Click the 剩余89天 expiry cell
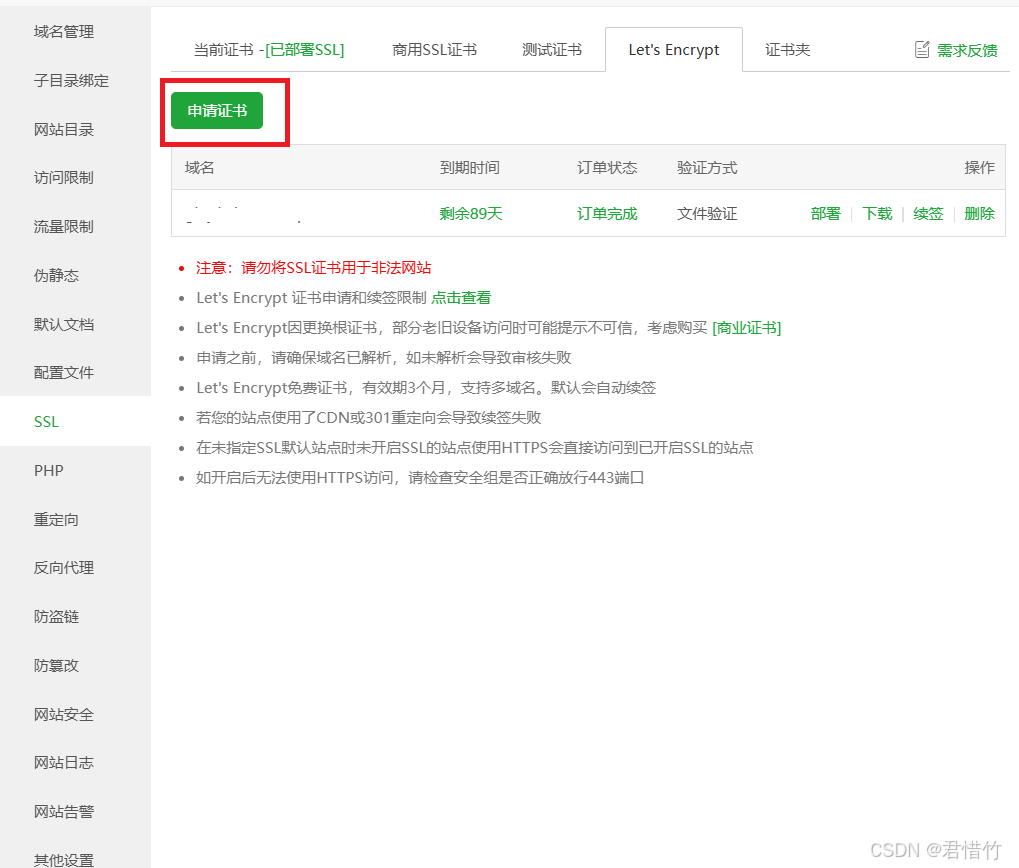 (x=471, y=214)
